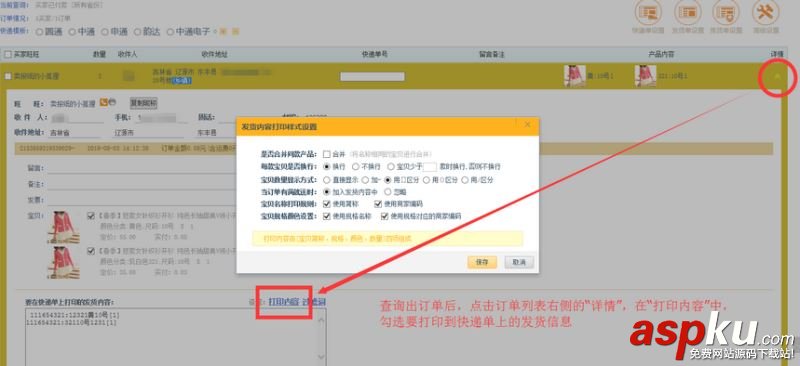
Task: Select 用/区分 quantity display radio
Action: point(465,180)
